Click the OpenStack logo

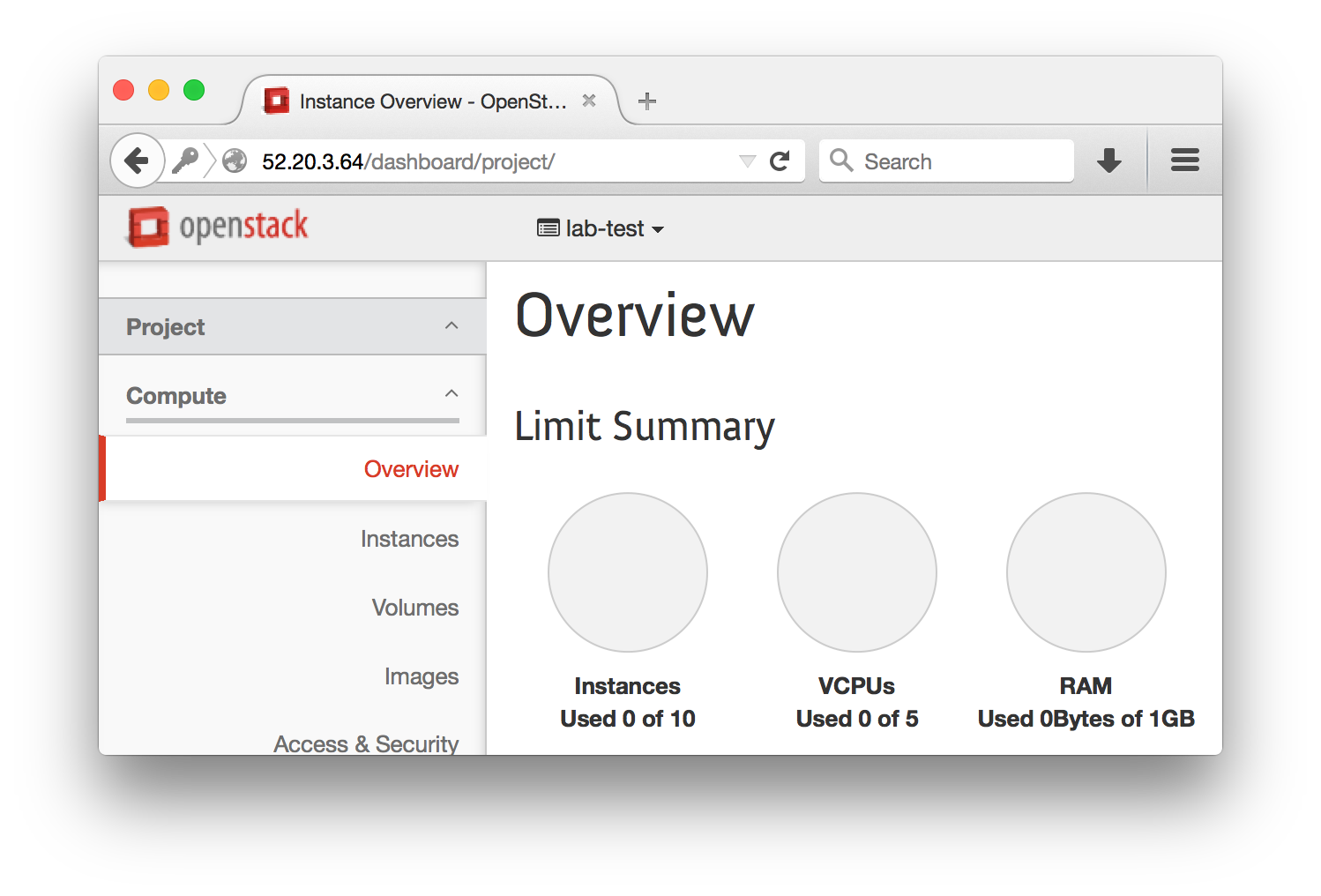tap(218, 227)
